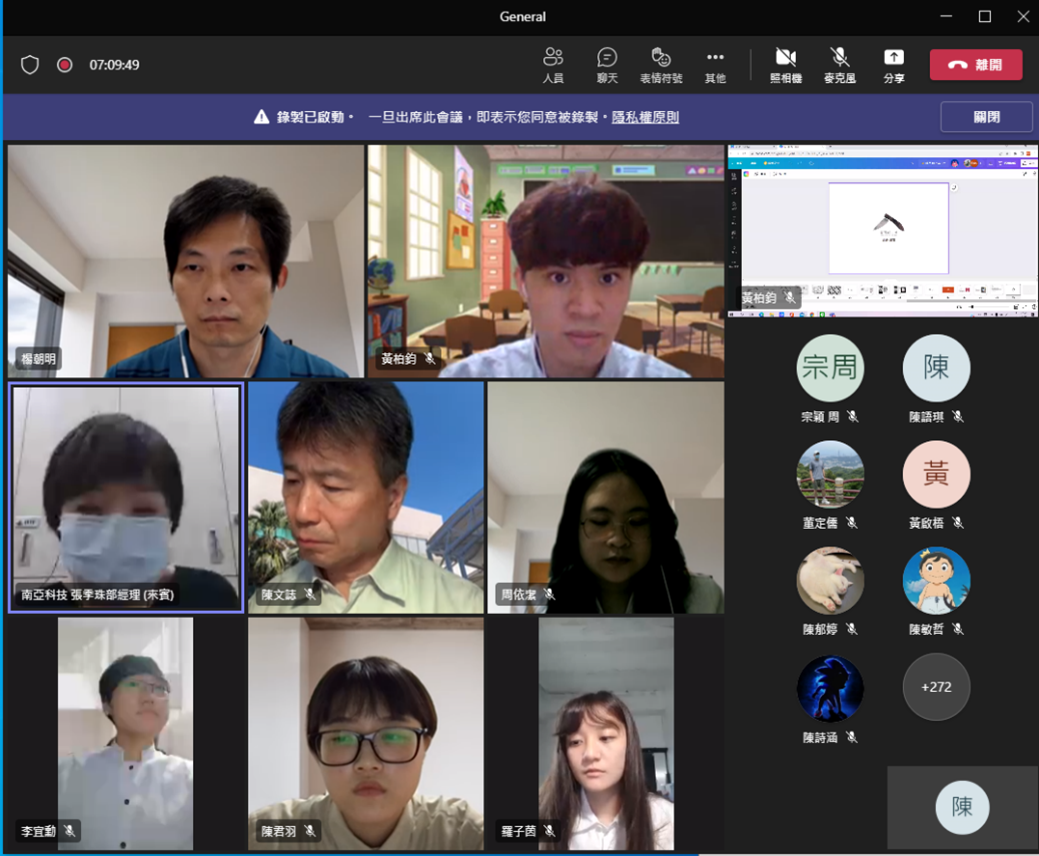
Task: Open the 聊天 chat panel
Action: [607, 65]
